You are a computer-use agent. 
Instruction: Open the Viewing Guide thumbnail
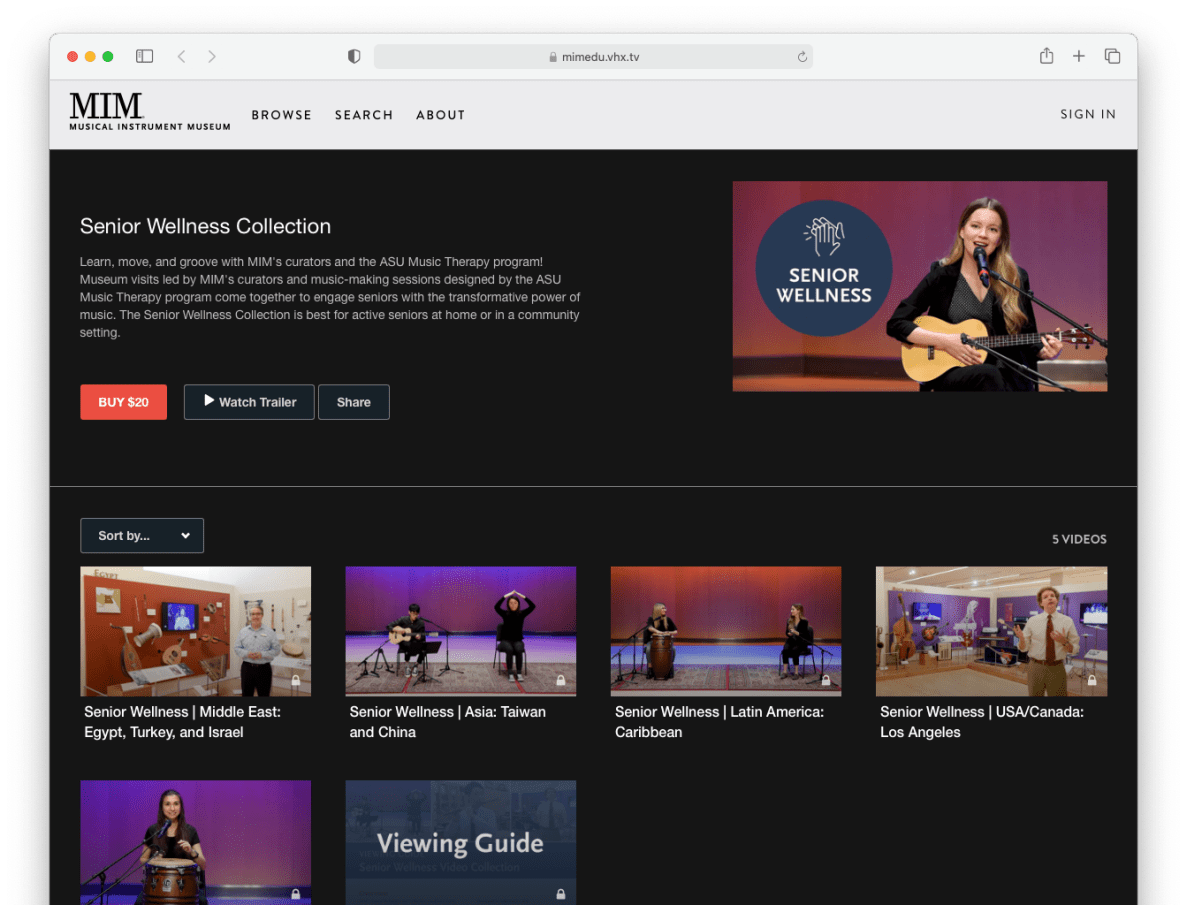point(460,842)
